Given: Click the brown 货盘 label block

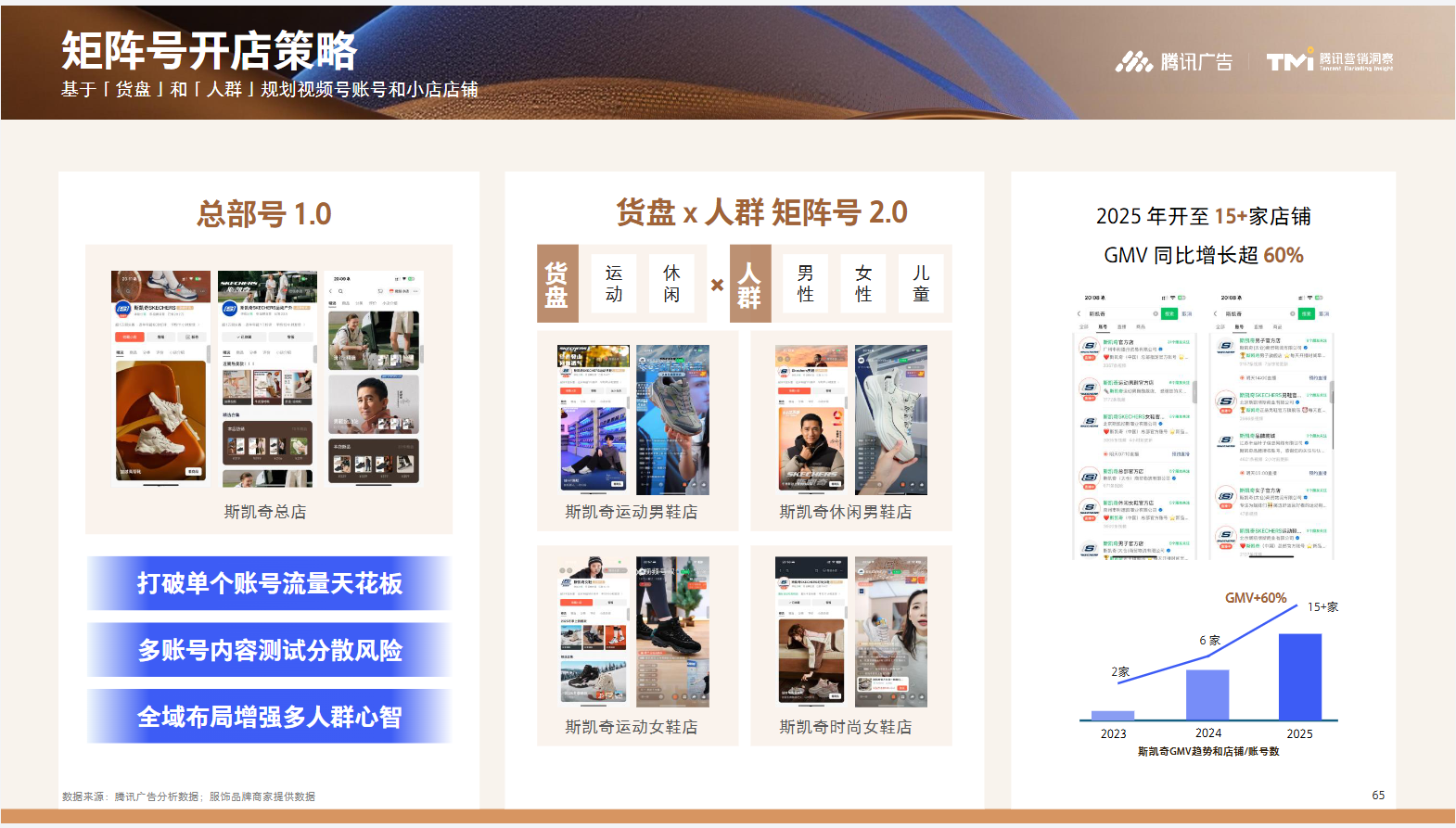Looking at the screenshot, I should click(x=557, y=284).
